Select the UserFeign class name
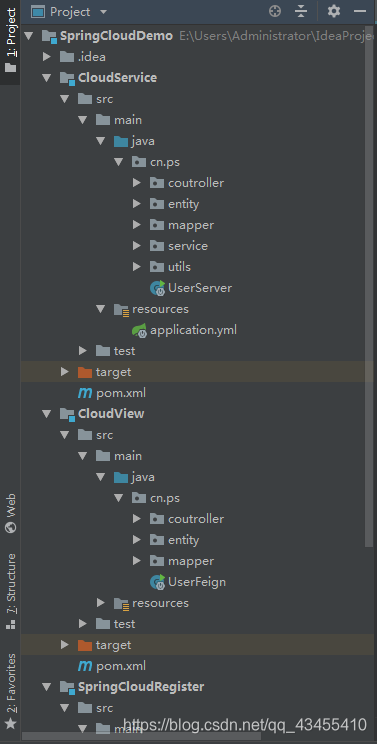The width and height of the screenshot is (377, 744). pos(197,582)
